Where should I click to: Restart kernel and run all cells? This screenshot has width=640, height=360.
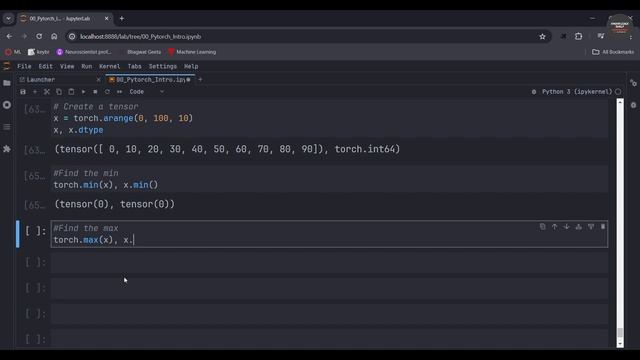[x=120, y=92]
